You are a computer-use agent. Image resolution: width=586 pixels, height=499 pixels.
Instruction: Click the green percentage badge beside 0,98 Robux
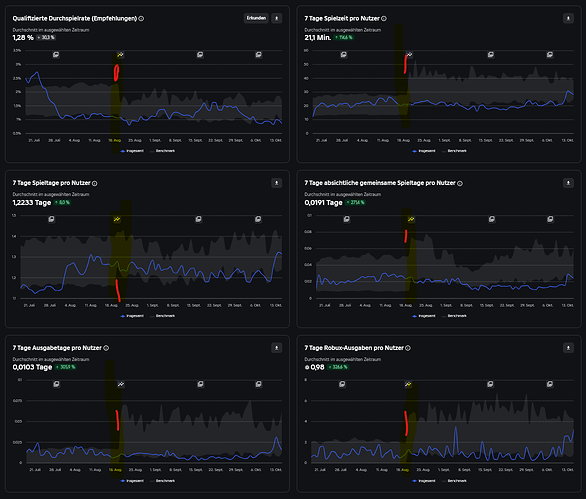pyautogui.click(x=338, y=367)
